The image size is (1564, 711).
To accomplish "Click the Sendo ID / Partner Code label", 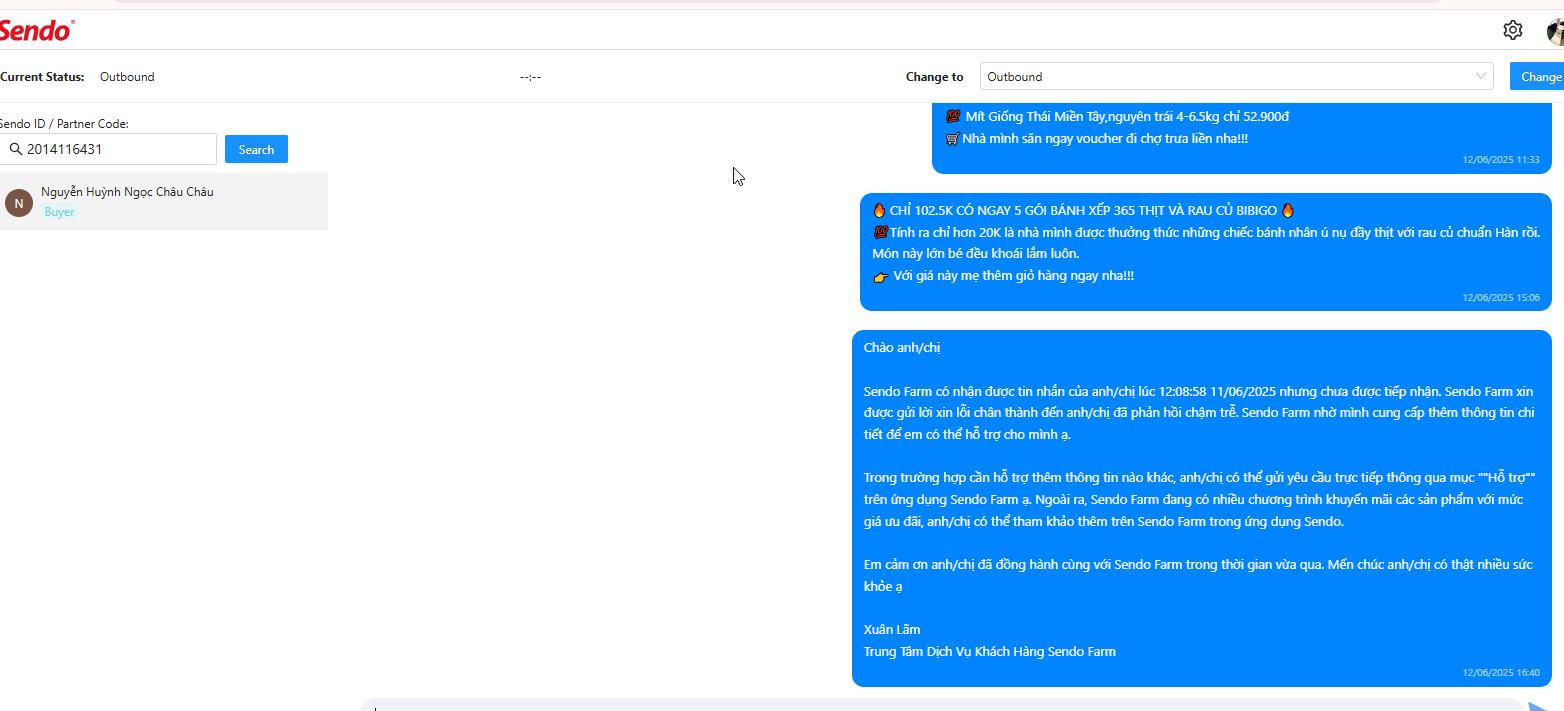I will click(64, 124).
